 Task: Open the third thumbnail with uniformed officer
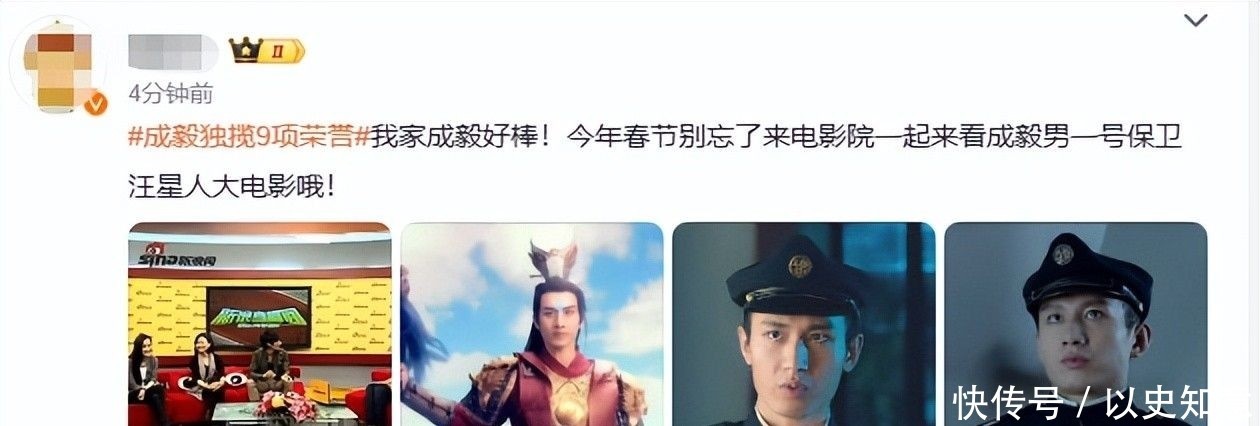point(804,324)
